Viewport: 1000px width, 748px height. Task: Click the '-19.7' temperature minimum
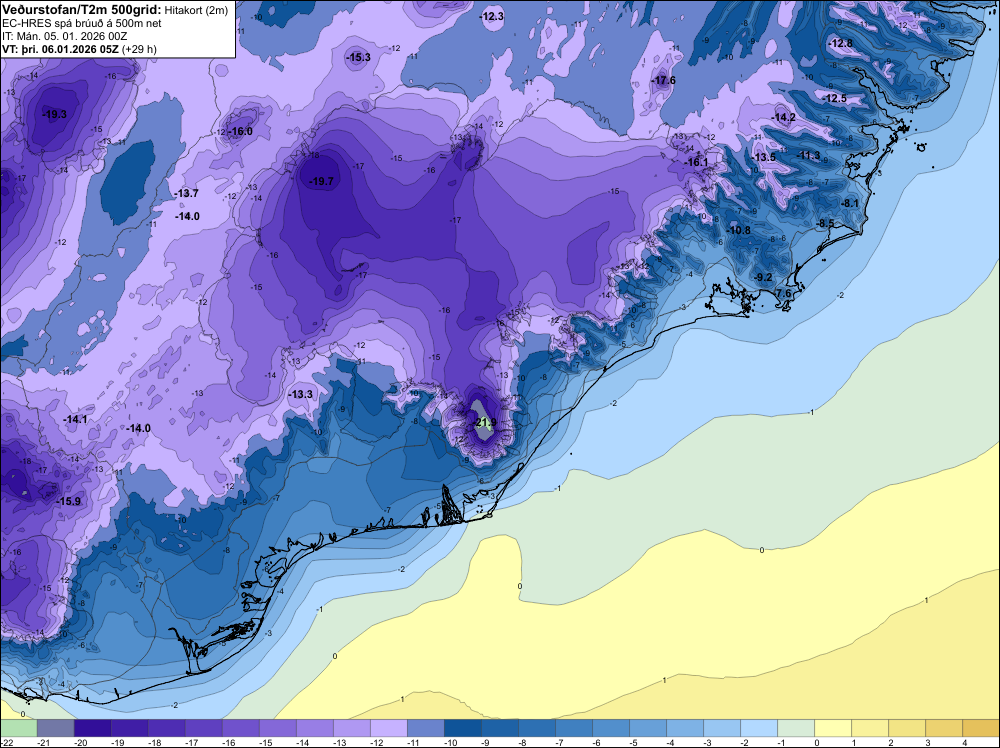(x=321, y=182)
